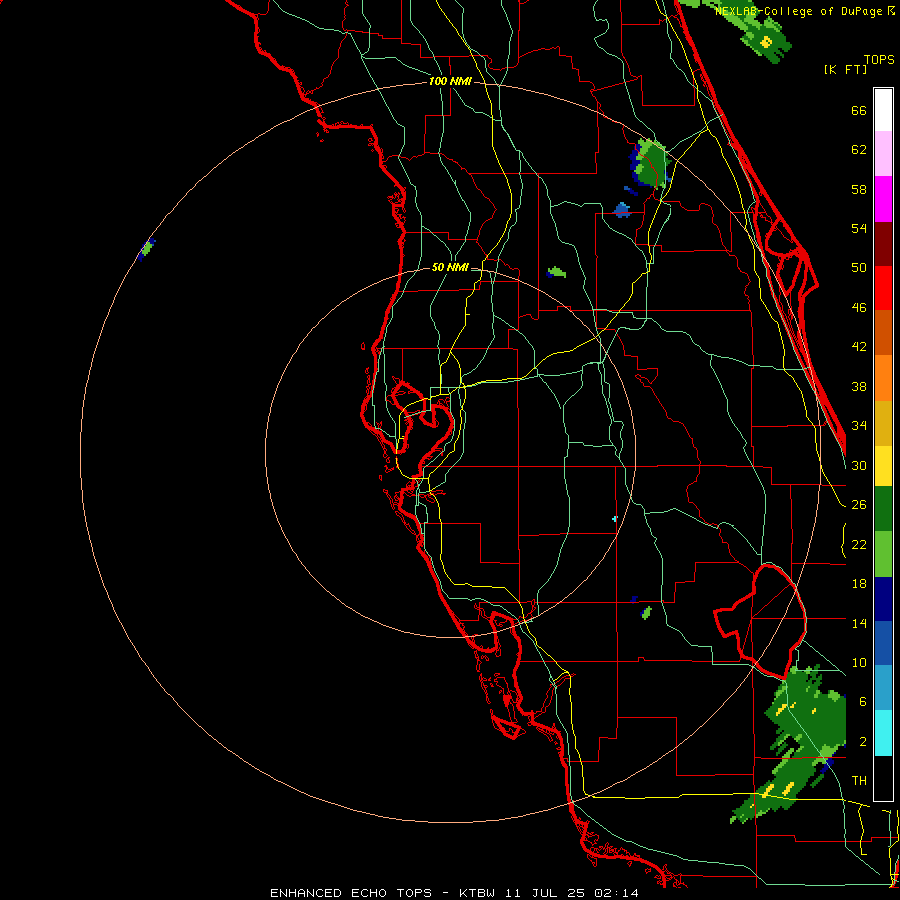
Task: Click the green echo cell on northeast 100 NMI ring
Action: click(650, 163)
